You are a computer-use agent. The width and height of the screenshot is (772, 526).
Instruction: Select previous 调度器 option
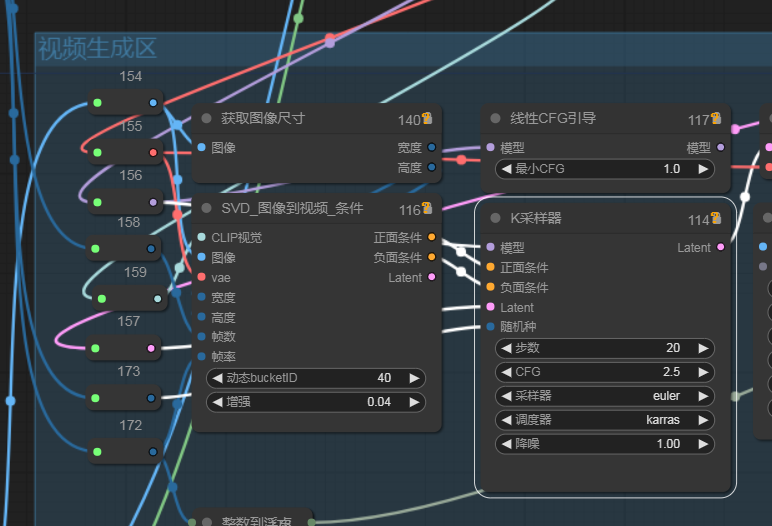click(506, 420)
